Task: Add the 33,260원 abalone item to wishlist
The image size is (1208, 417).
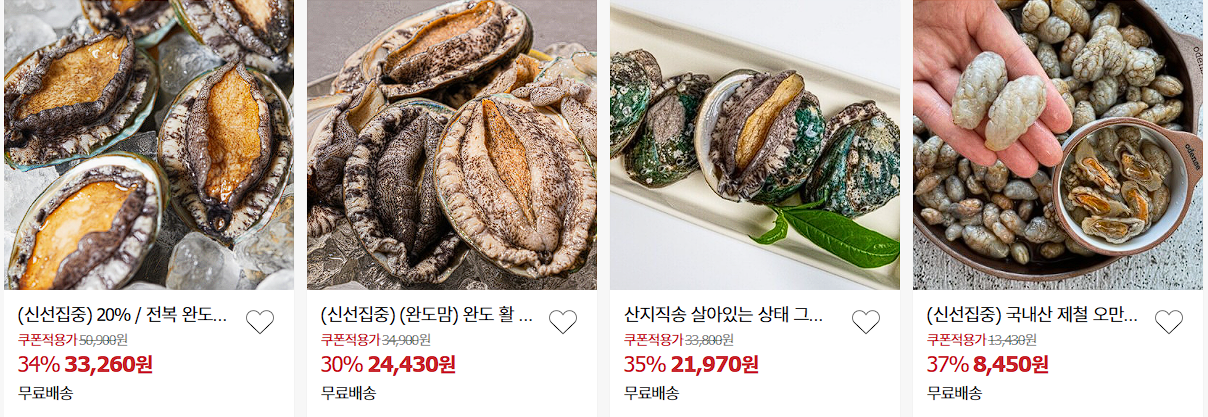Action: [x=260, y=322]
